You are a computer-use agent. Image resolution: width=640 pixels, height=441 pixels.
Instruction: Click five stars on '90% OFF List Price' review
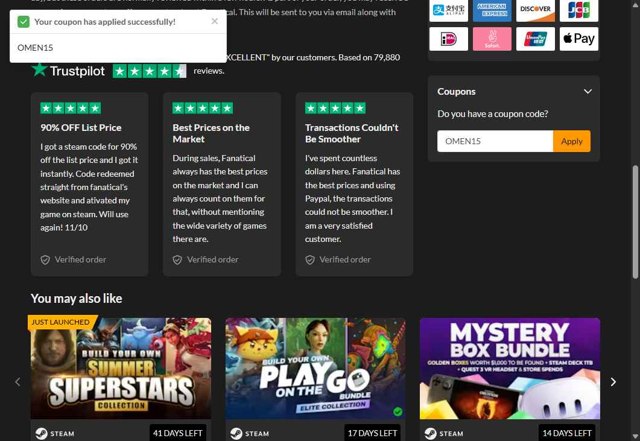coord(71,108)
